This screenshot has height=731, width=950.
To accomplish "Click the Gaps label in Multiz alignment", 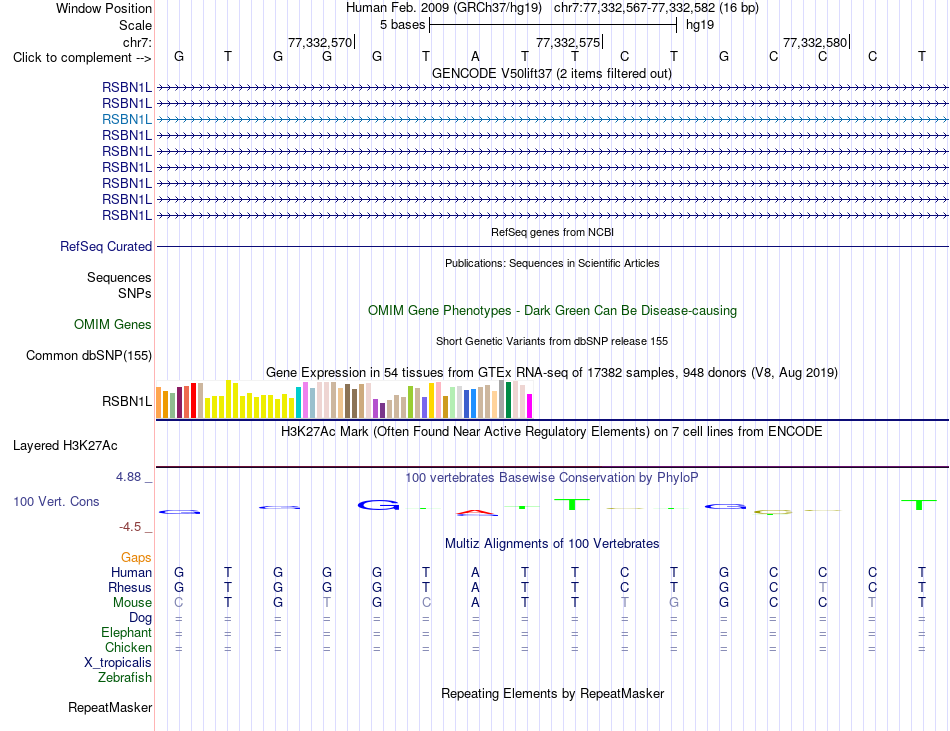I will pyautogui.click(x=136, y=557).
